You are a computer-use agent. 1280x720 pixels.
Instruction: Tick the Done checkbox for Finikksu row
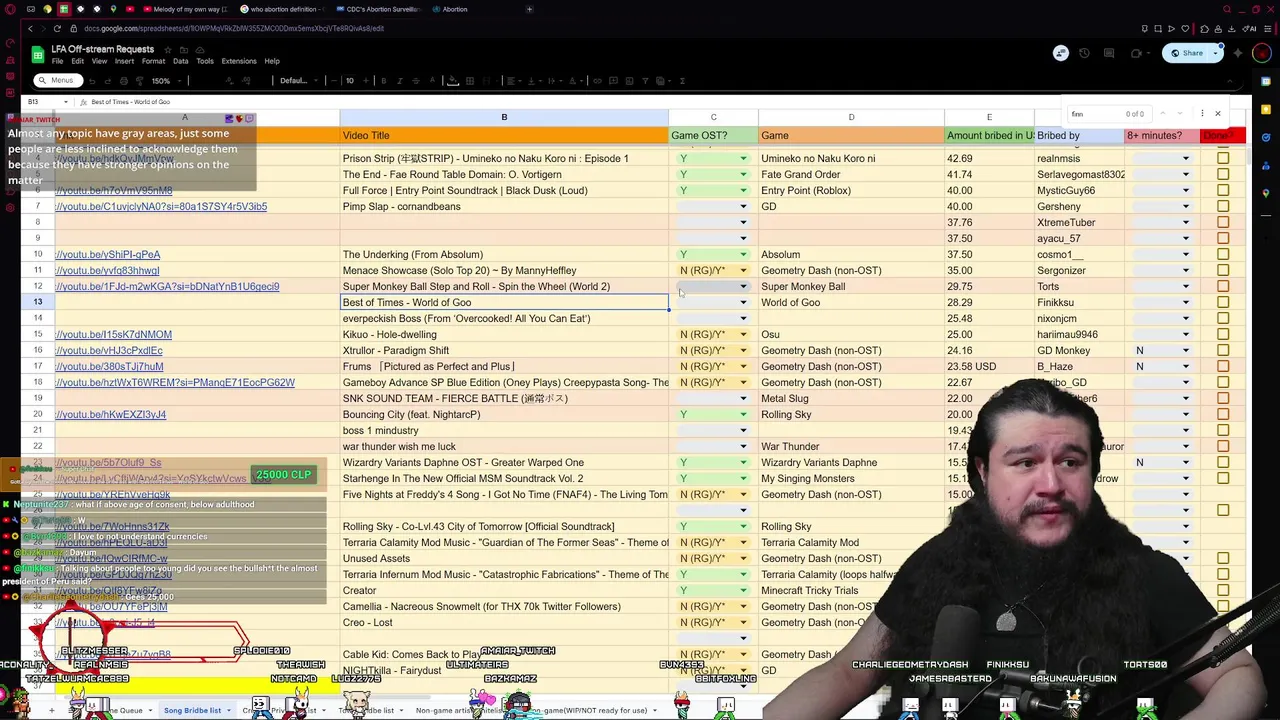coord(1223,302)
